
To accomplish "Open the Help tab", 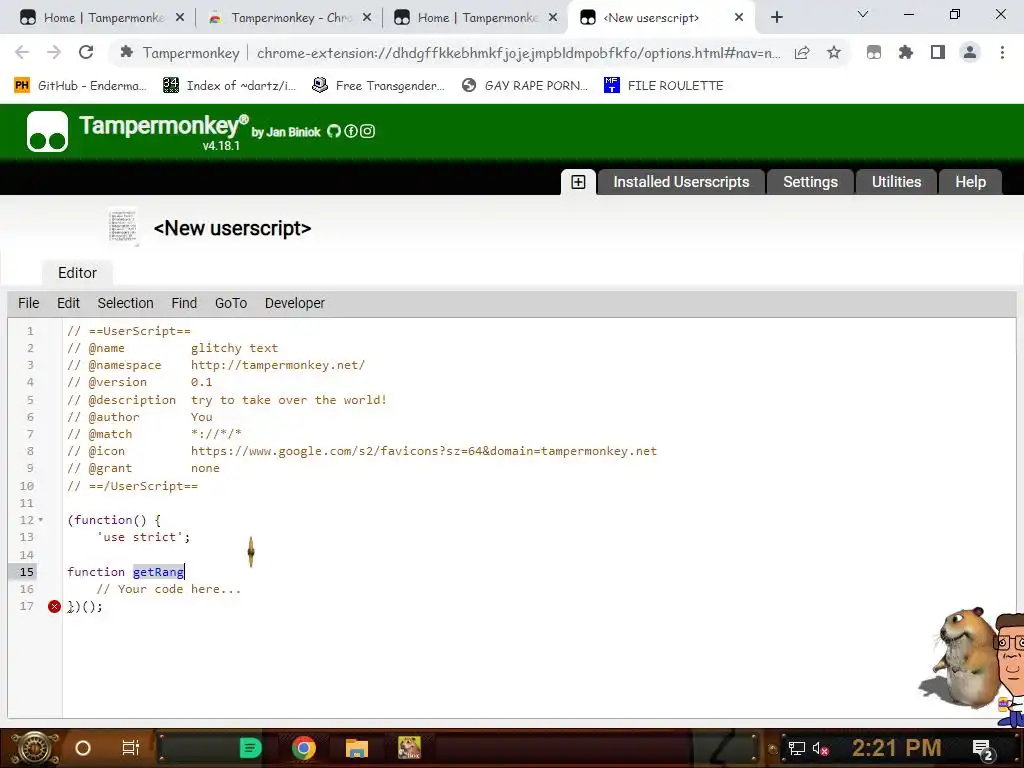I will 970,182.
